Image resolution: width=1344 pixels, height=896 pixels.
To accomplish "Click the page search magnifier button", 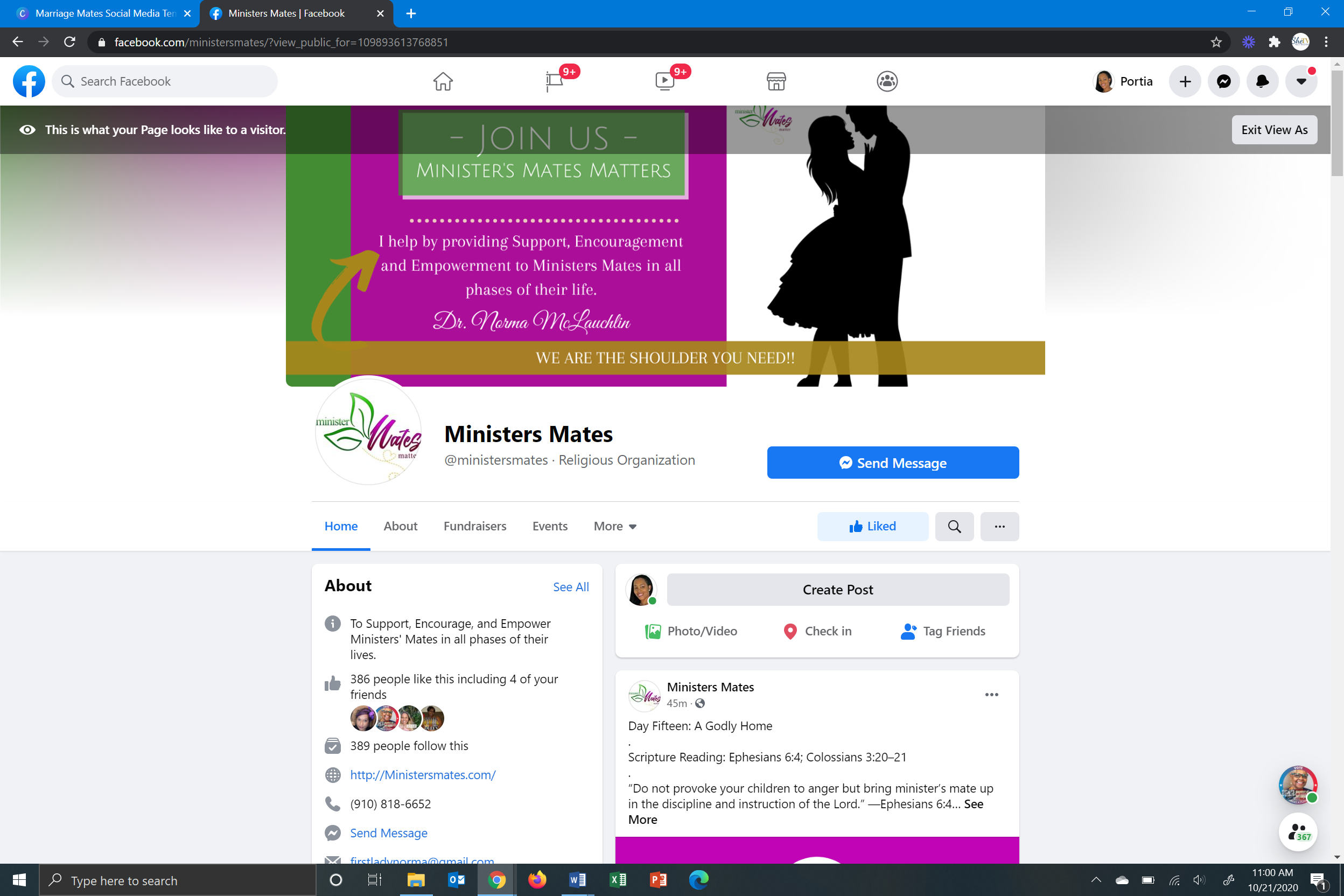I will coord(954,526).
